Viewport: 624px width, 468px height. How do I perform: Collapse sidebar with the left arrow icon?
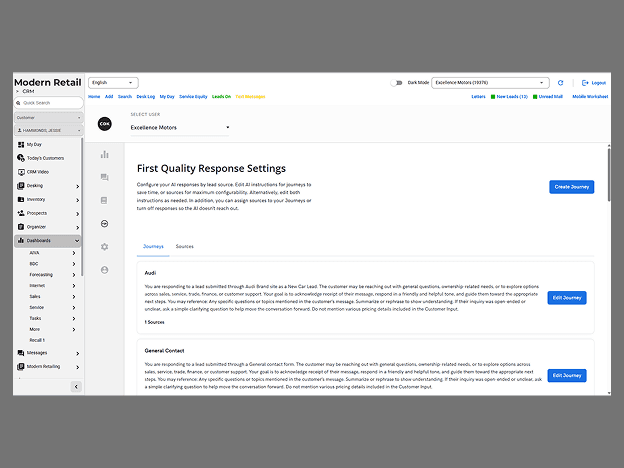[x=76, y=386]
